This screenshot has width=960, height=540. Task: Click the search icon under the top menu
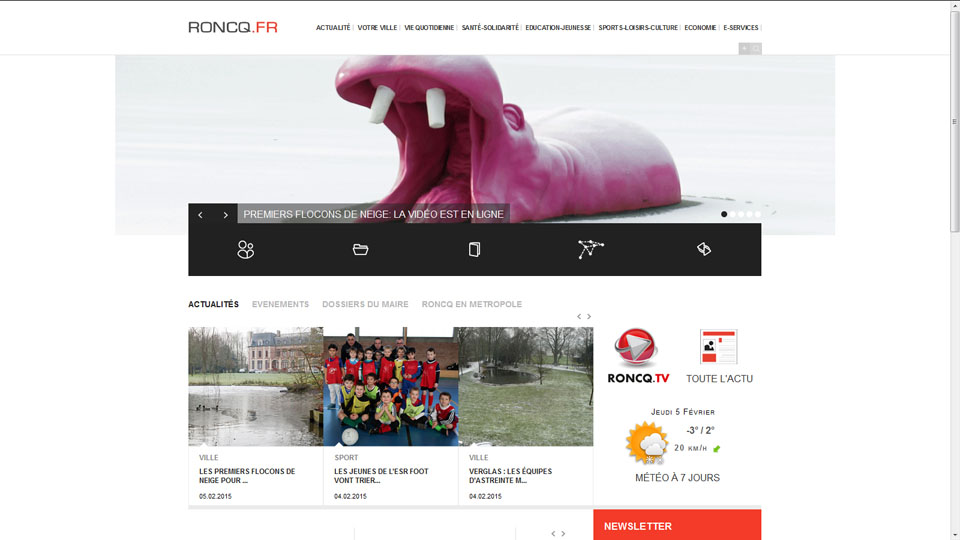pyautogui.click(x=756, y=48)
